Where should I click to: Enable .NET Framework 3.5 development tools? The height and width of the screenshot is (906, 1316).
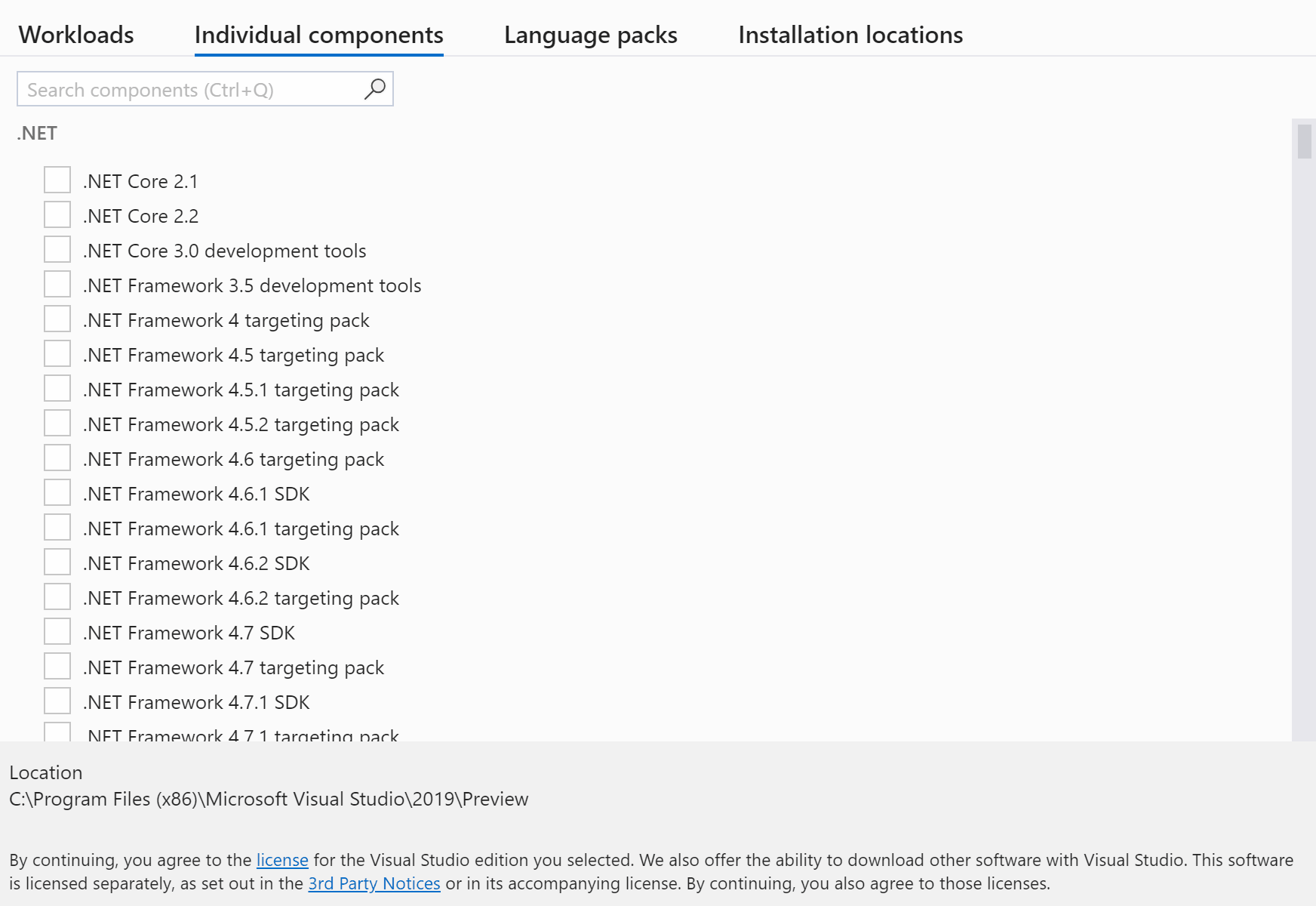57,284
